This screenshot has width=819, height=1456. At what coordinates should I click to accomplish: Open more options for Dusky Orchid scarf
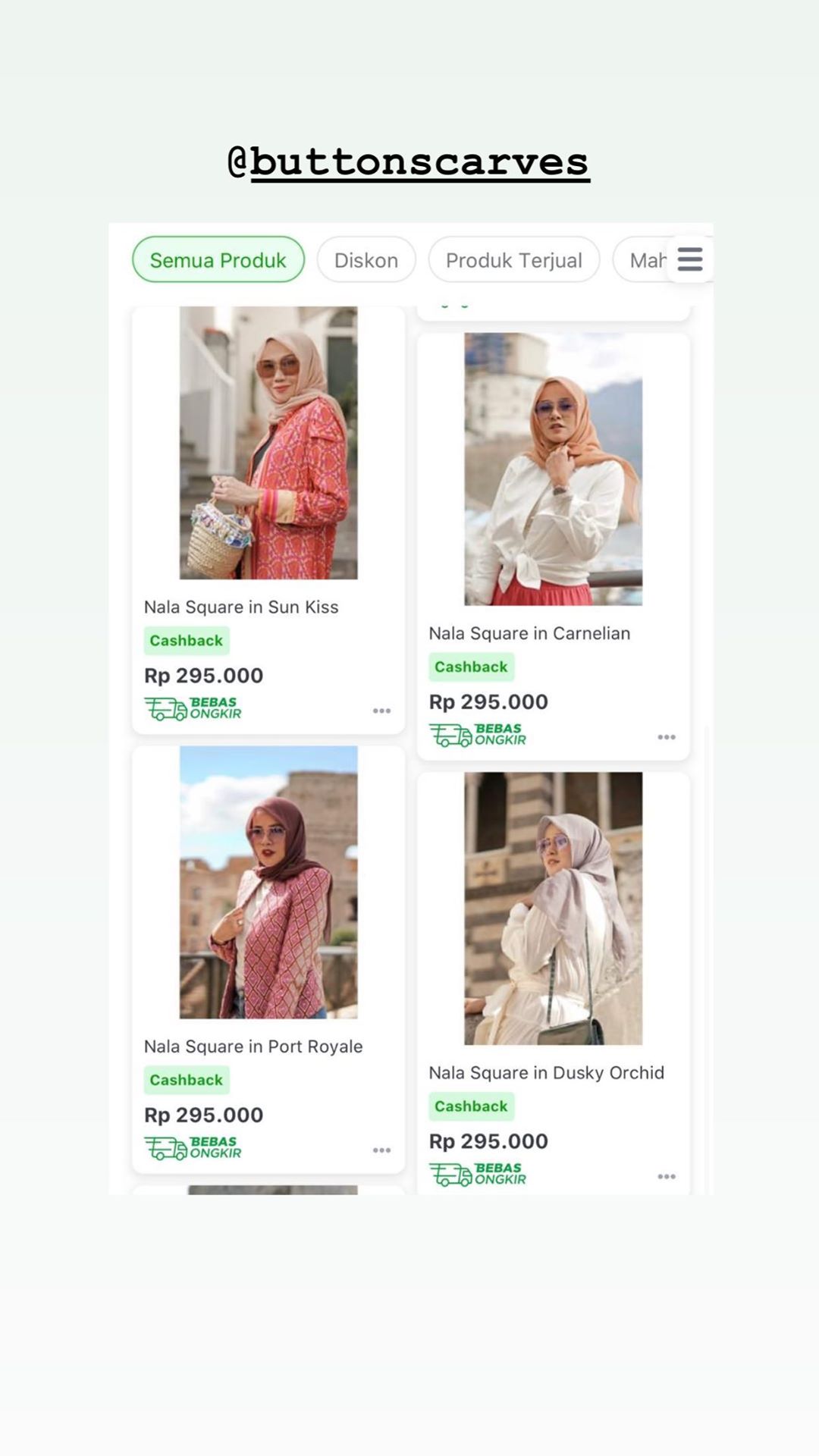pyautogui.click(x=667, y=1177)
